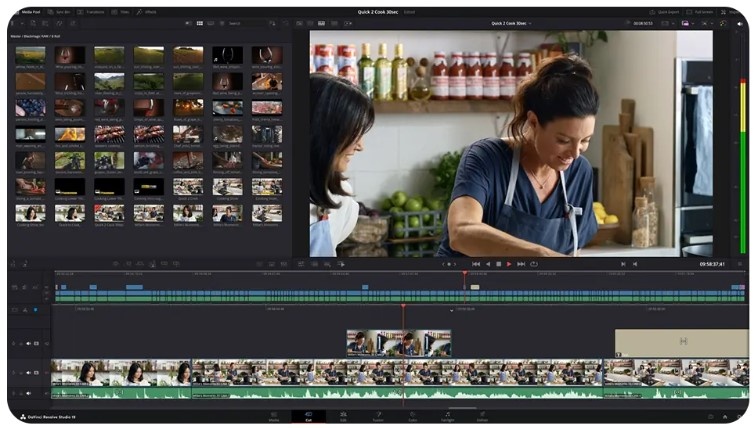Click the Close Up edit icon
This screenshot has height=428, width=754.
click(x=152, y=264)
